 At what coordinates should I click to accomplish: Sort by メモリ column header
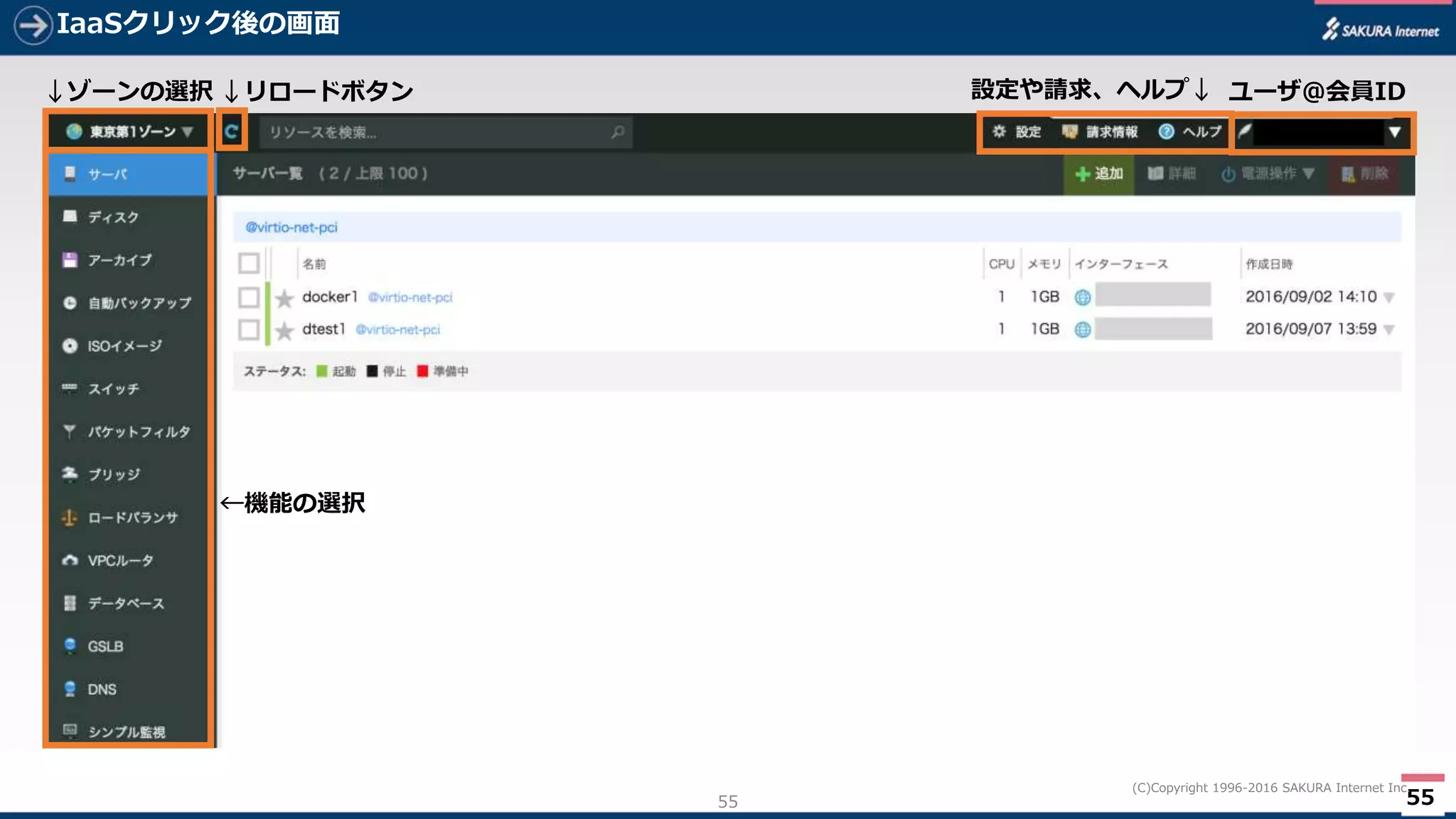(1044, 264)
